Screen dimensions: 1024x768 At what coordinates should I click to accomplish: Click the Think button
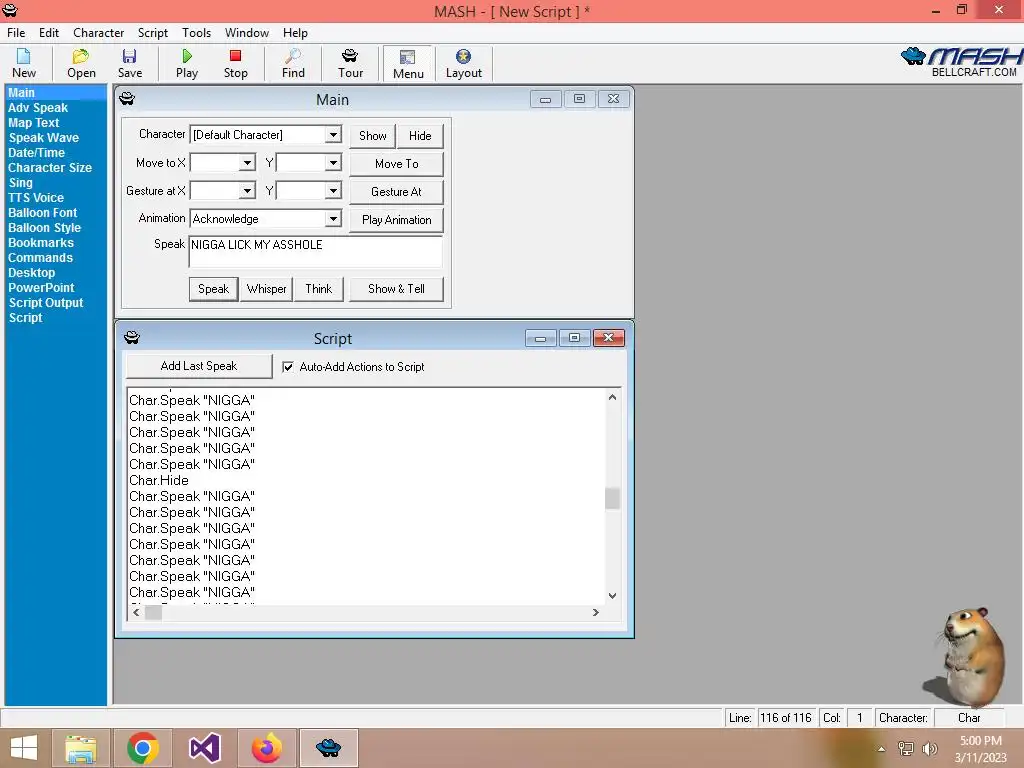pyautogui.click(x=319, y=289)
